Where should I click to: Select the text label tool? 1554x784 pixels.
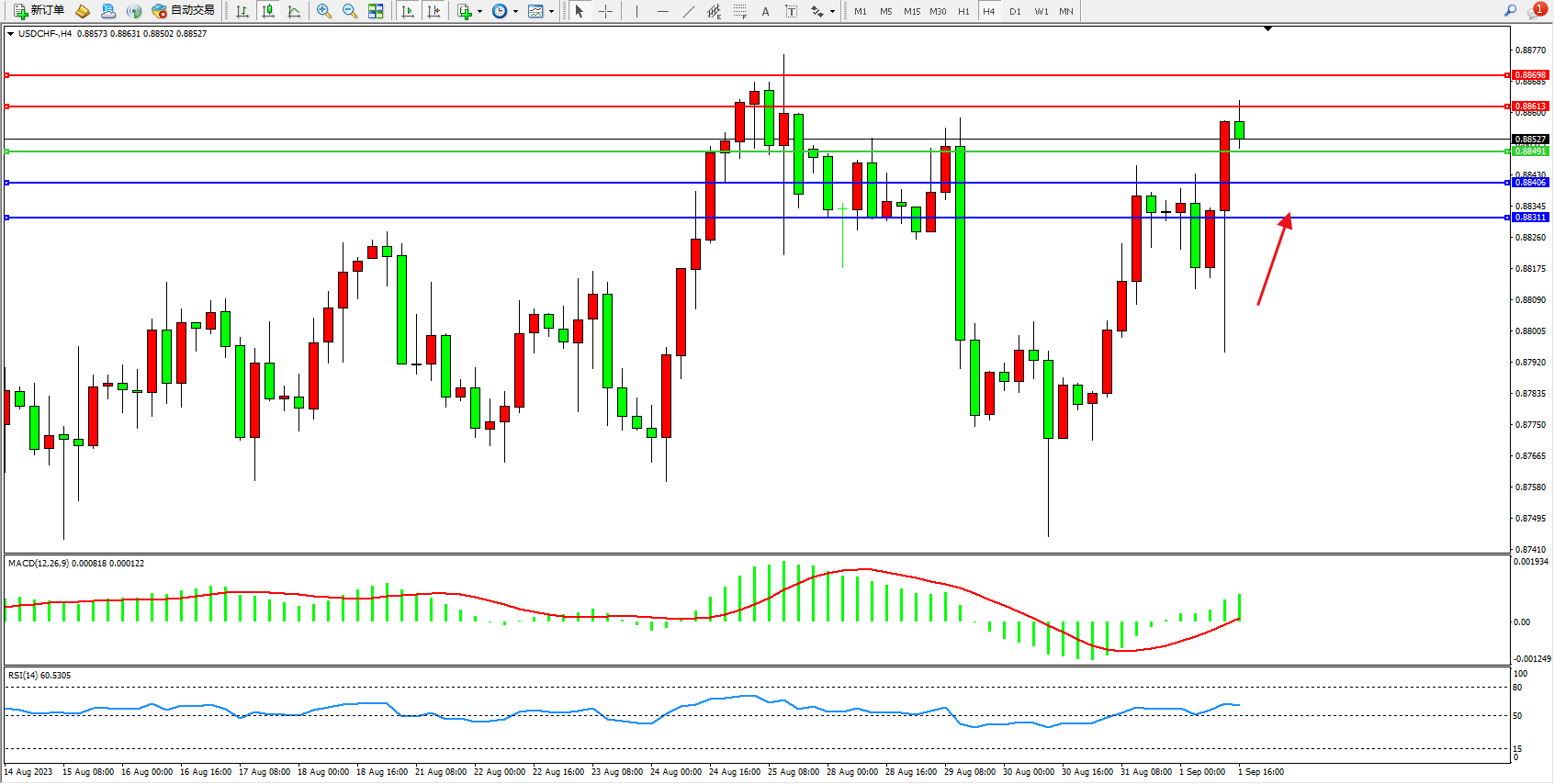765,11
